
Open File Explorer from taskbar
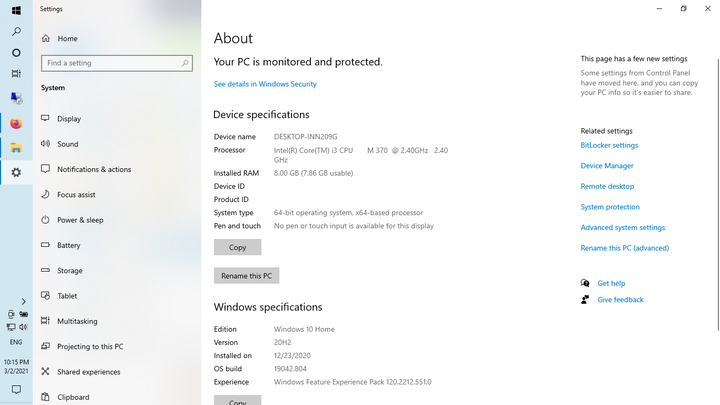pyautogui.click(x=16, y=148)
